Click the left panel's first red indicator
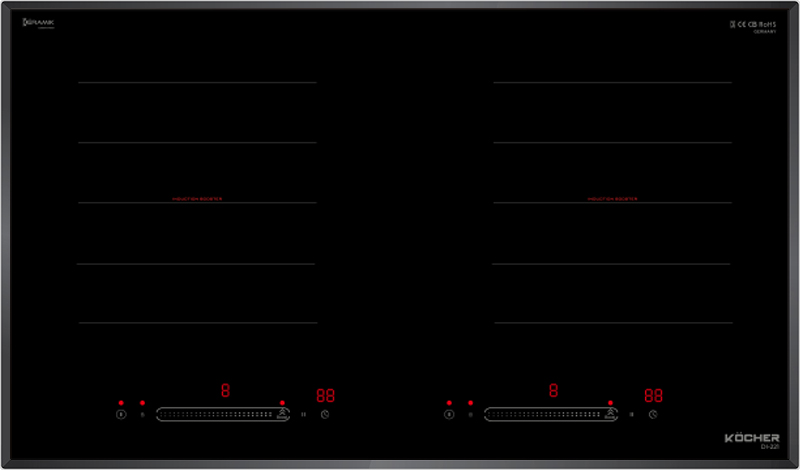The image size is (800, 470). [121, 403]
